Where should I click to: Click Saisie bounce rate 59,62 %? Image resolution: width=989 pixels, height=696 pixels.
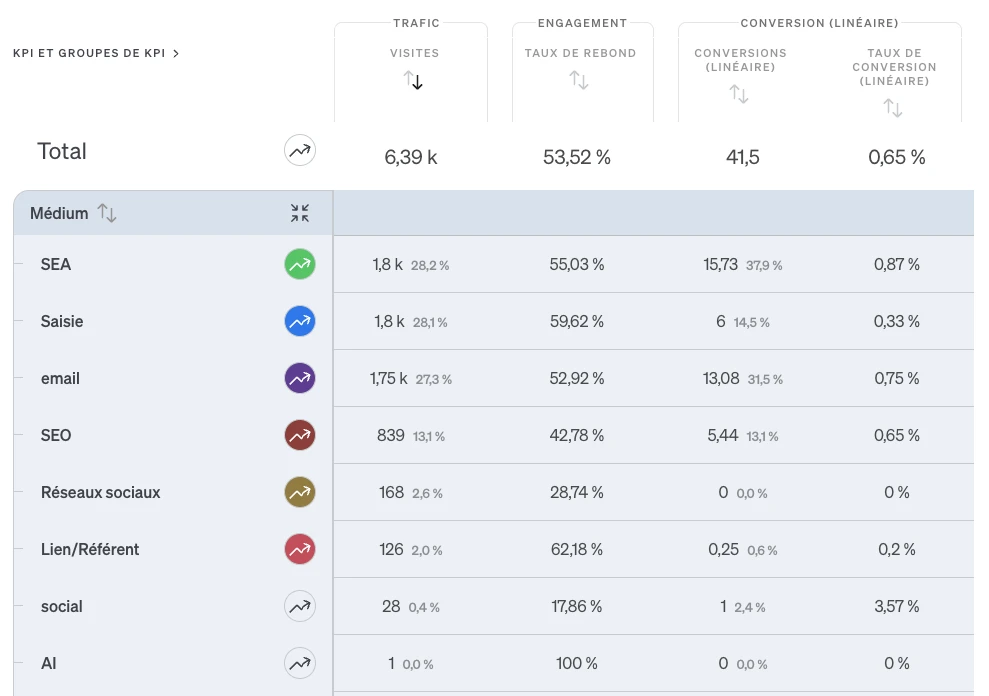coord(576,321)
